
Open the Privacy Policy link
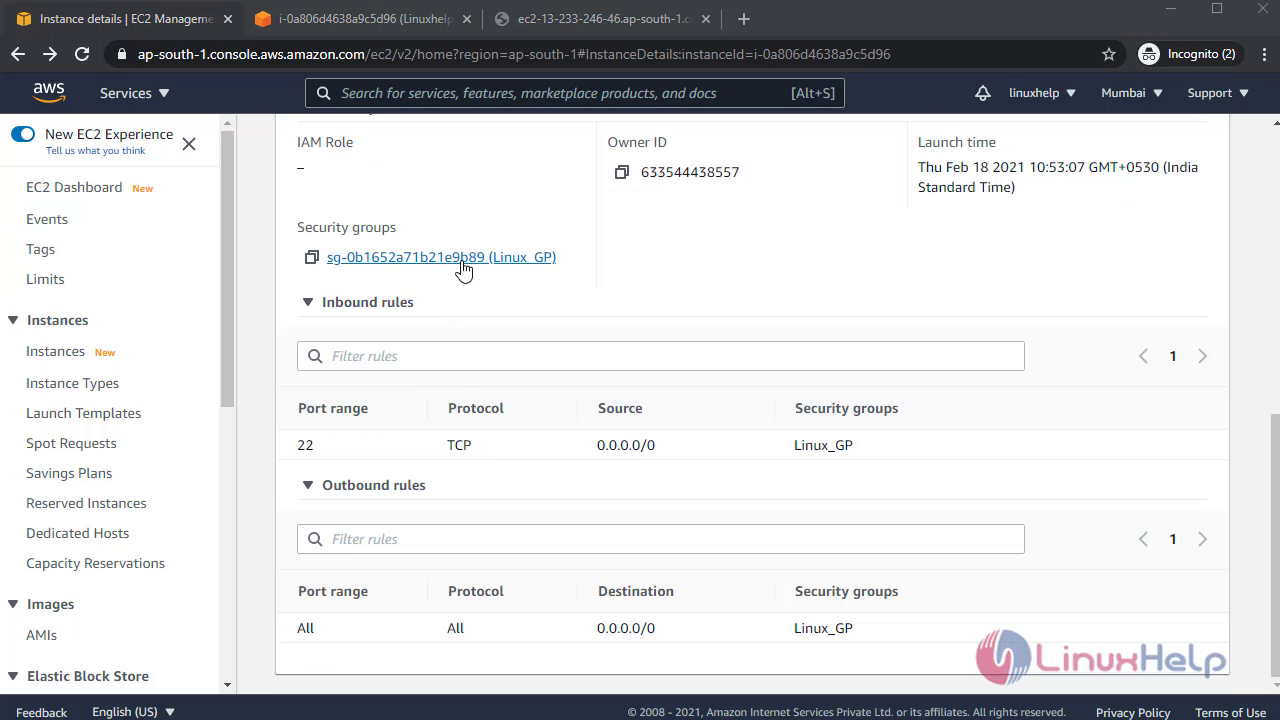[1133, 712]
